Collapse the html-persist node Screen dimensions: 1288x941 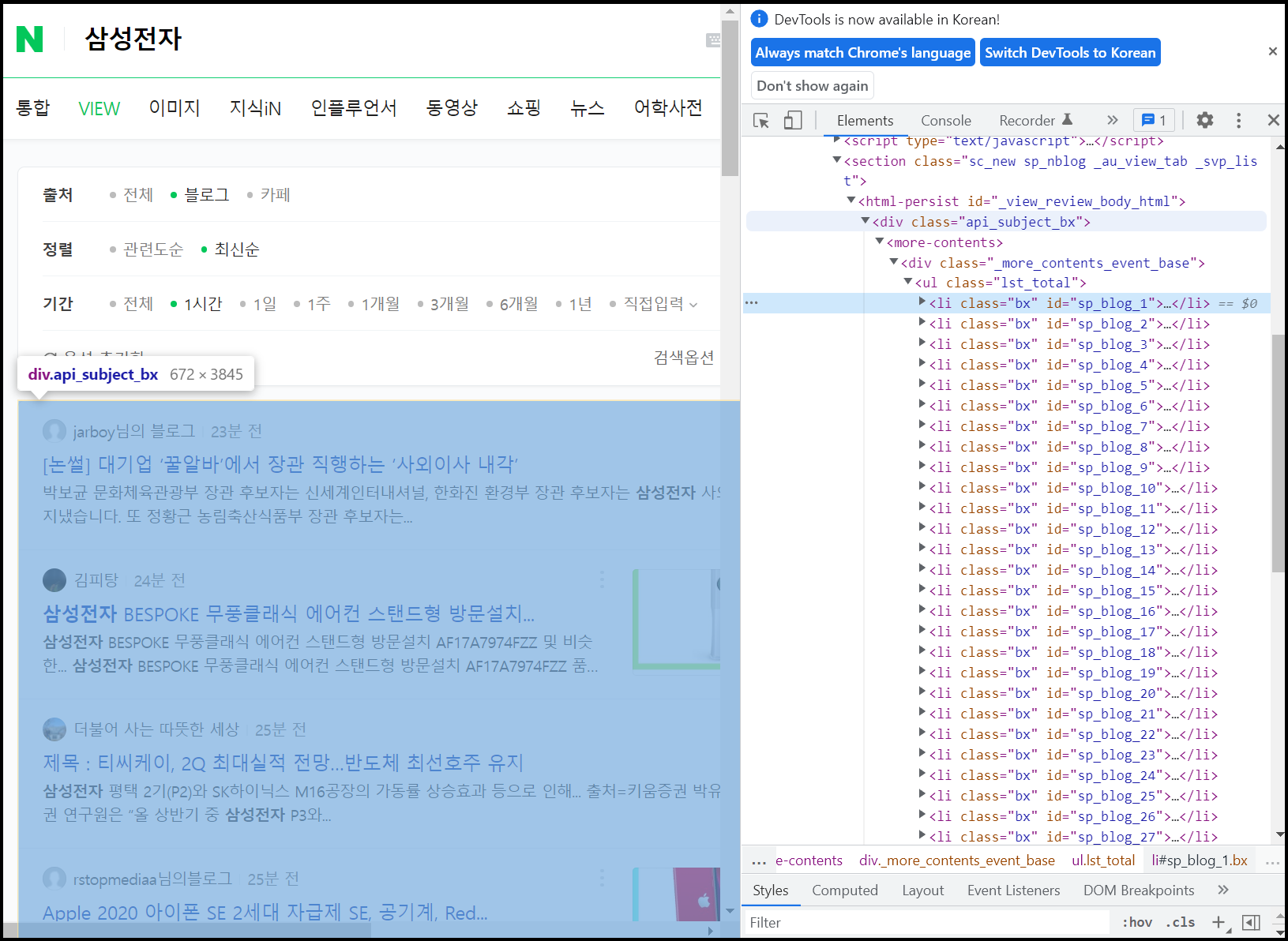point(851,201)
